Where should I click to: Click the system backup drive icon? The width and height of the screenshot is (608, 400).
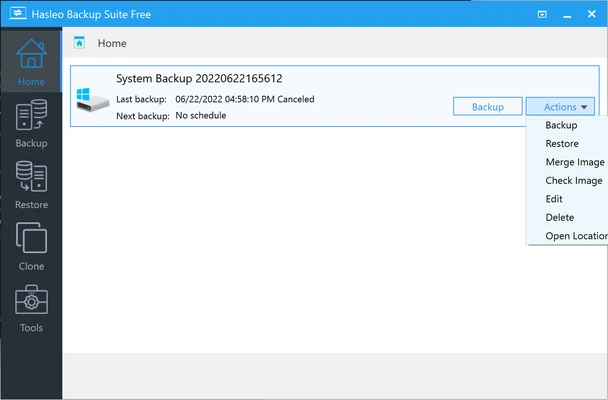click(x=92, y=99)
